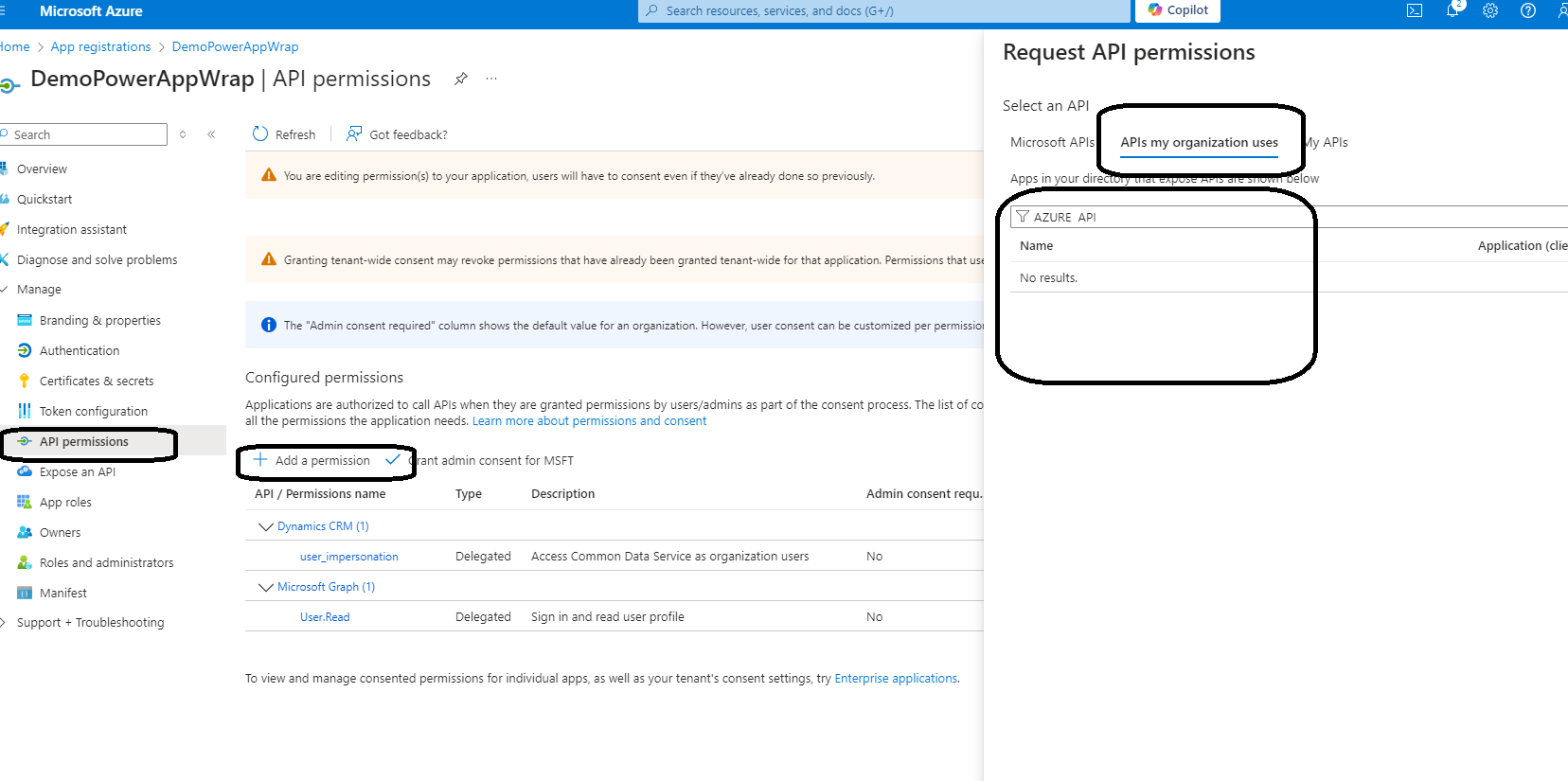This screenshot has height=781, width=1568.
Task: Collapse the Microsoft Graph group
Action: coord(265,587)
